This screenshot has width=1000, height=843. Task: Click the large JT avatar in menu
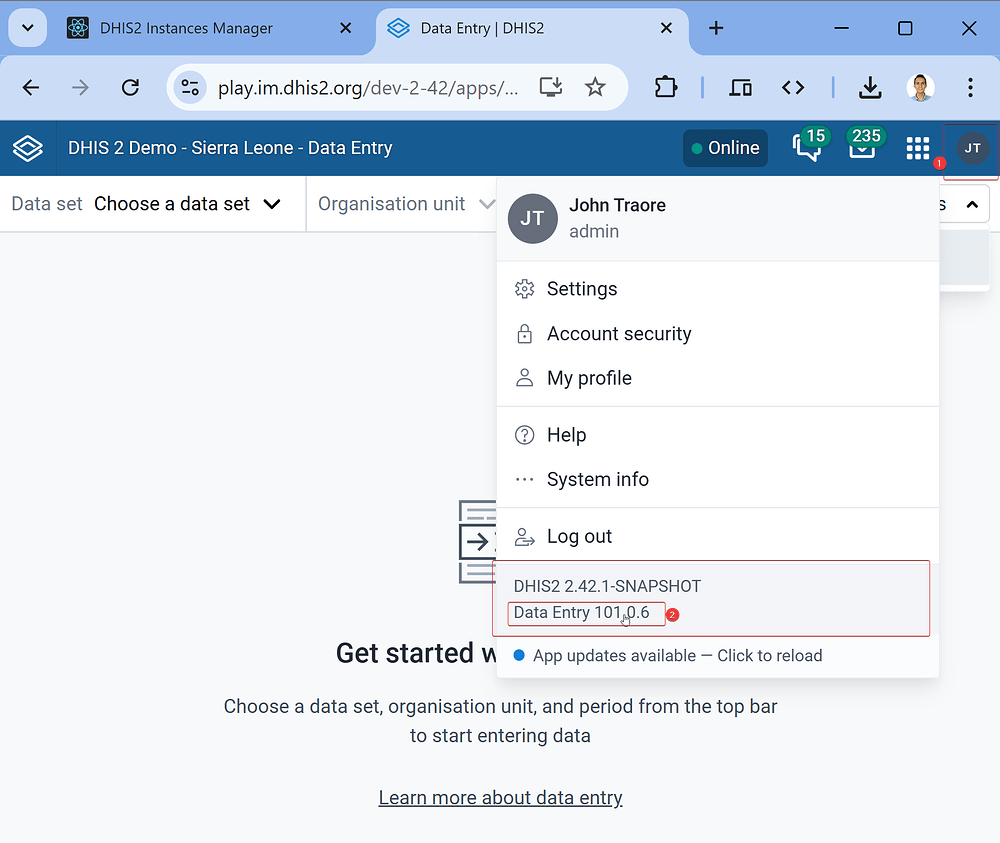533,219
